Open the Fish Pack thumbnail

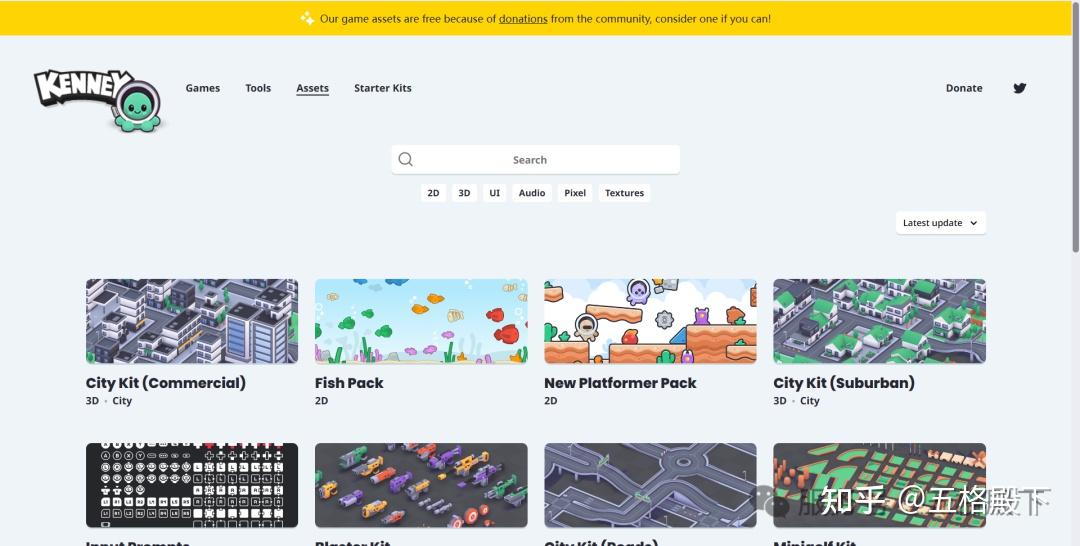(422, 321)
